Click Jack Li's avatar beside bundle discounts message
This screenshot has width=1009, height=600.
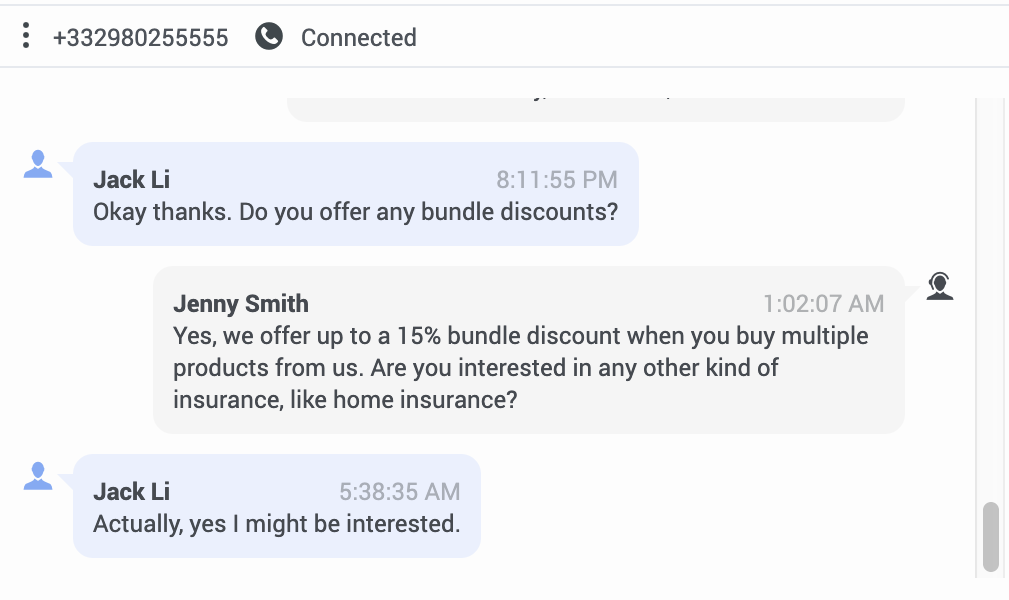coord(38,164)
